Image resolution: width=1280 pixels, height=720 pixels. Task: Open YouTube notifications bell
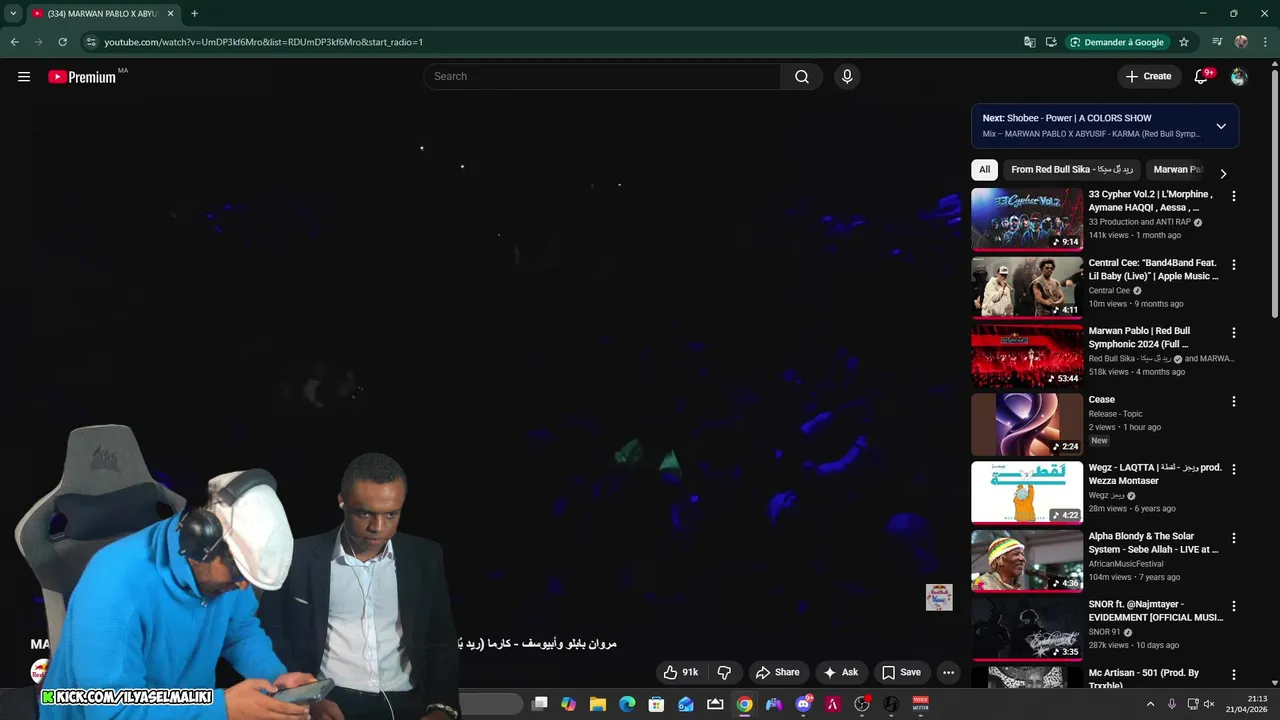[x=1202, y=76]
